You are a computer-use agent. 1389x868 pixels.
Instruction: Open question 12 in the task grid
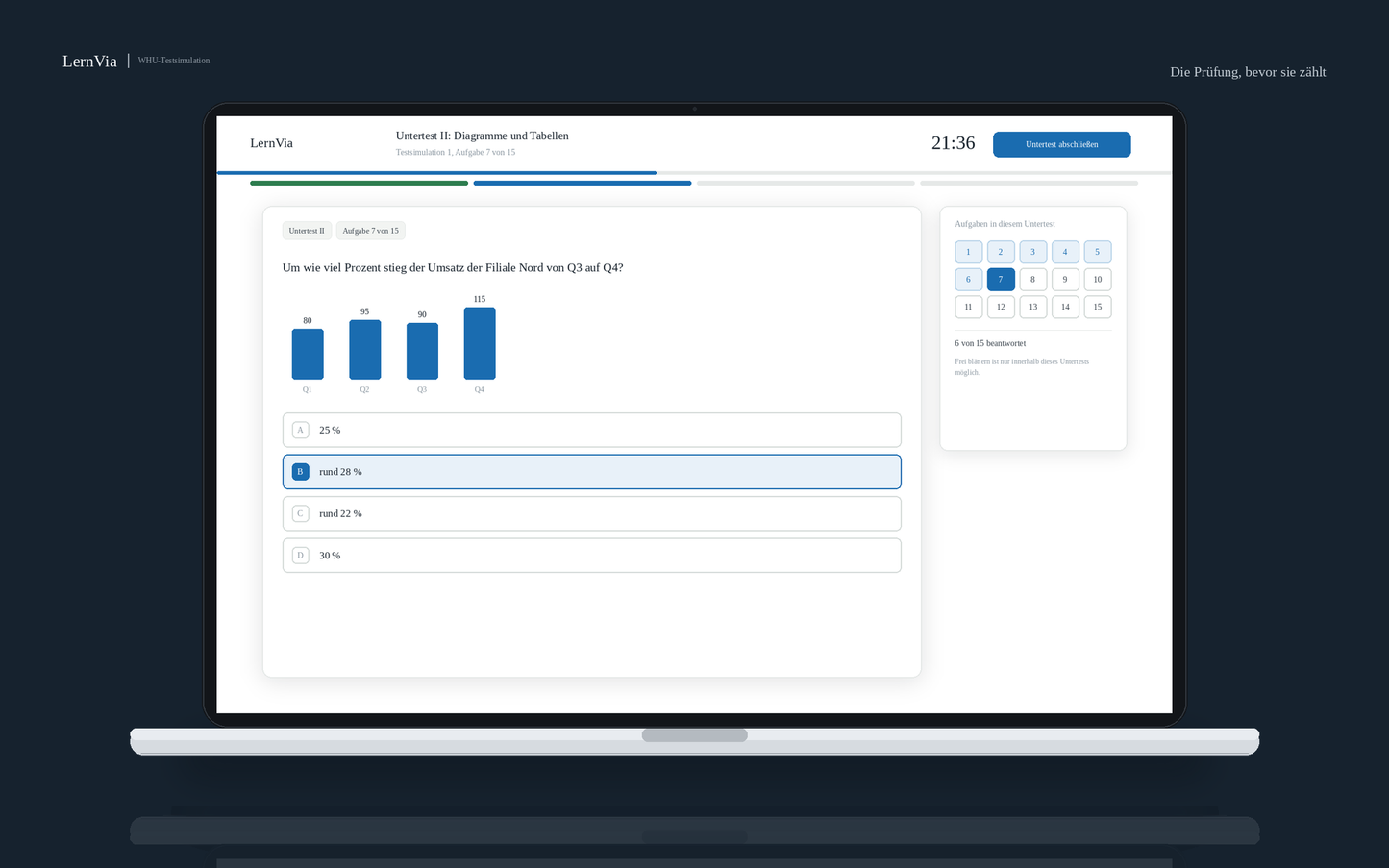(x=1001, y=307)
